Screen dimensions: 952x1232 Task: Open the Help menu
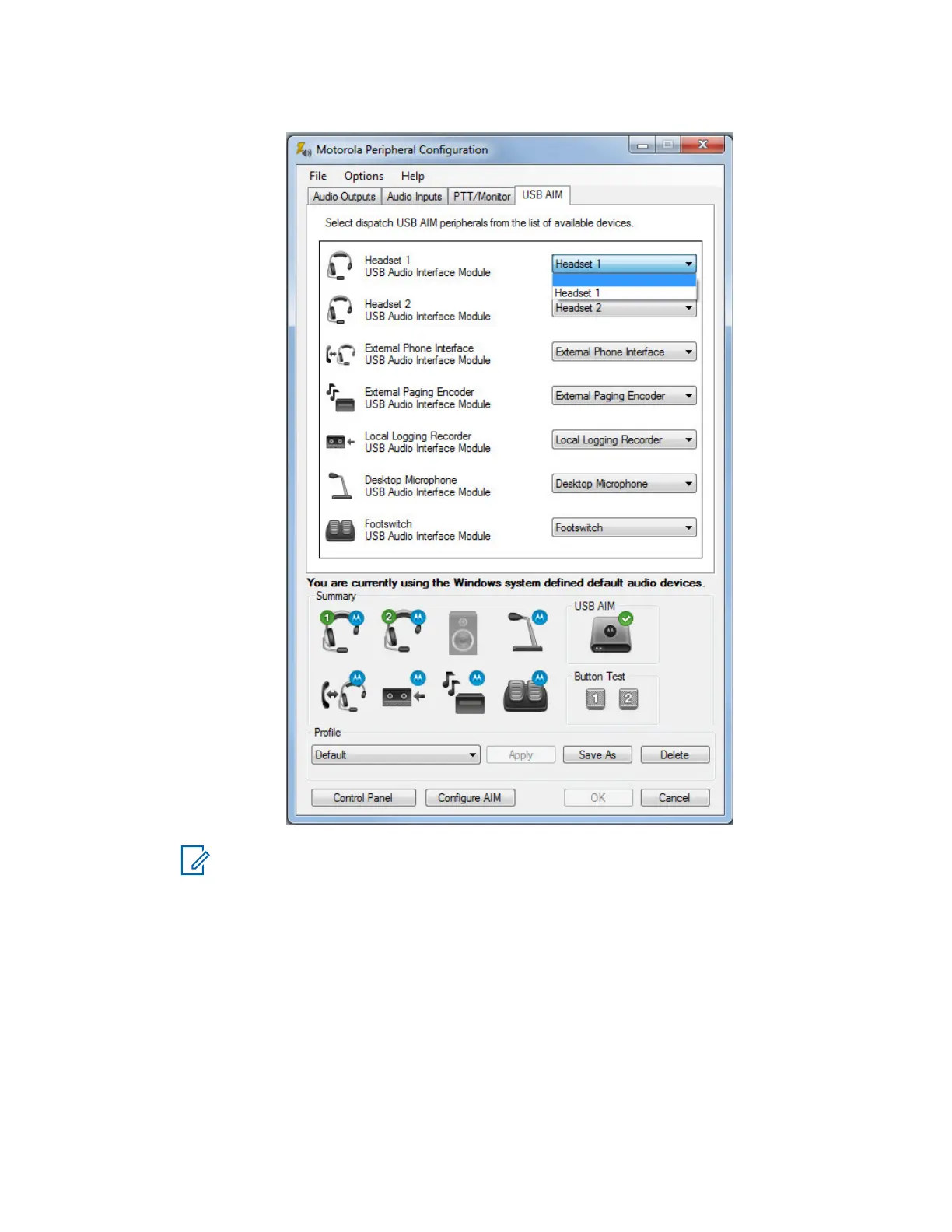click(x=413, y=176)
